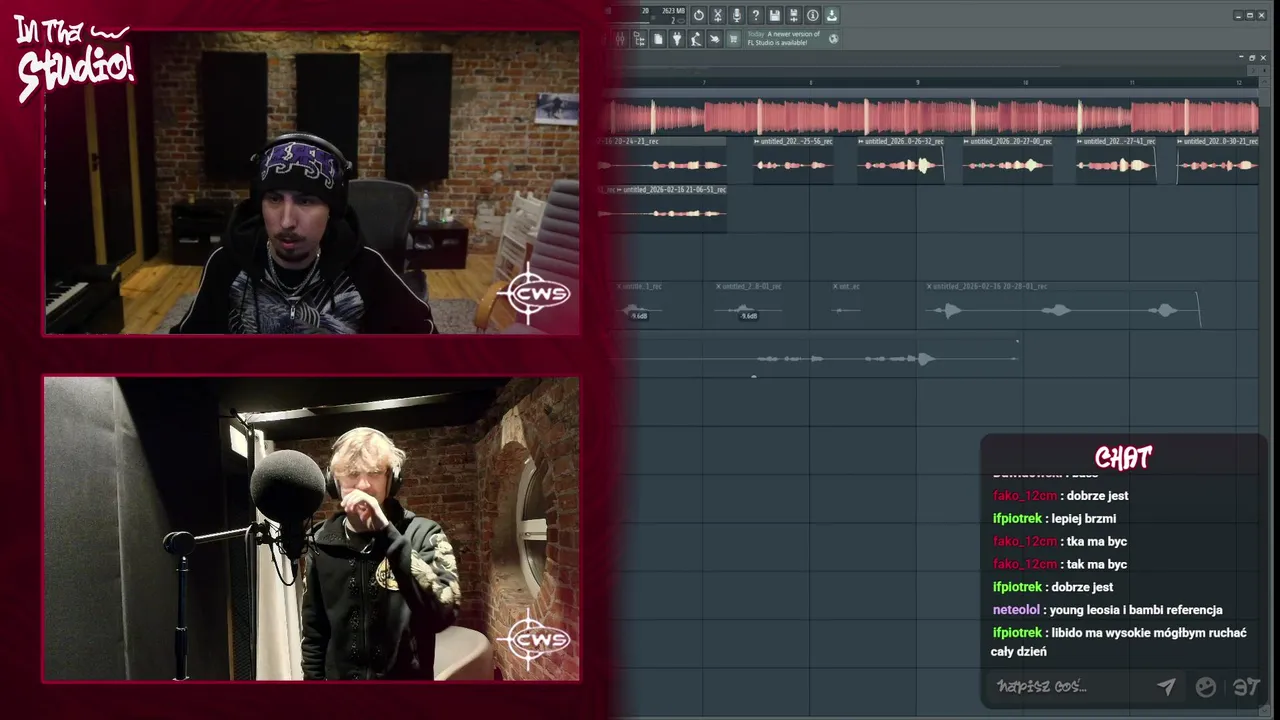Open the plugin picker plug icon

[677, 39]
